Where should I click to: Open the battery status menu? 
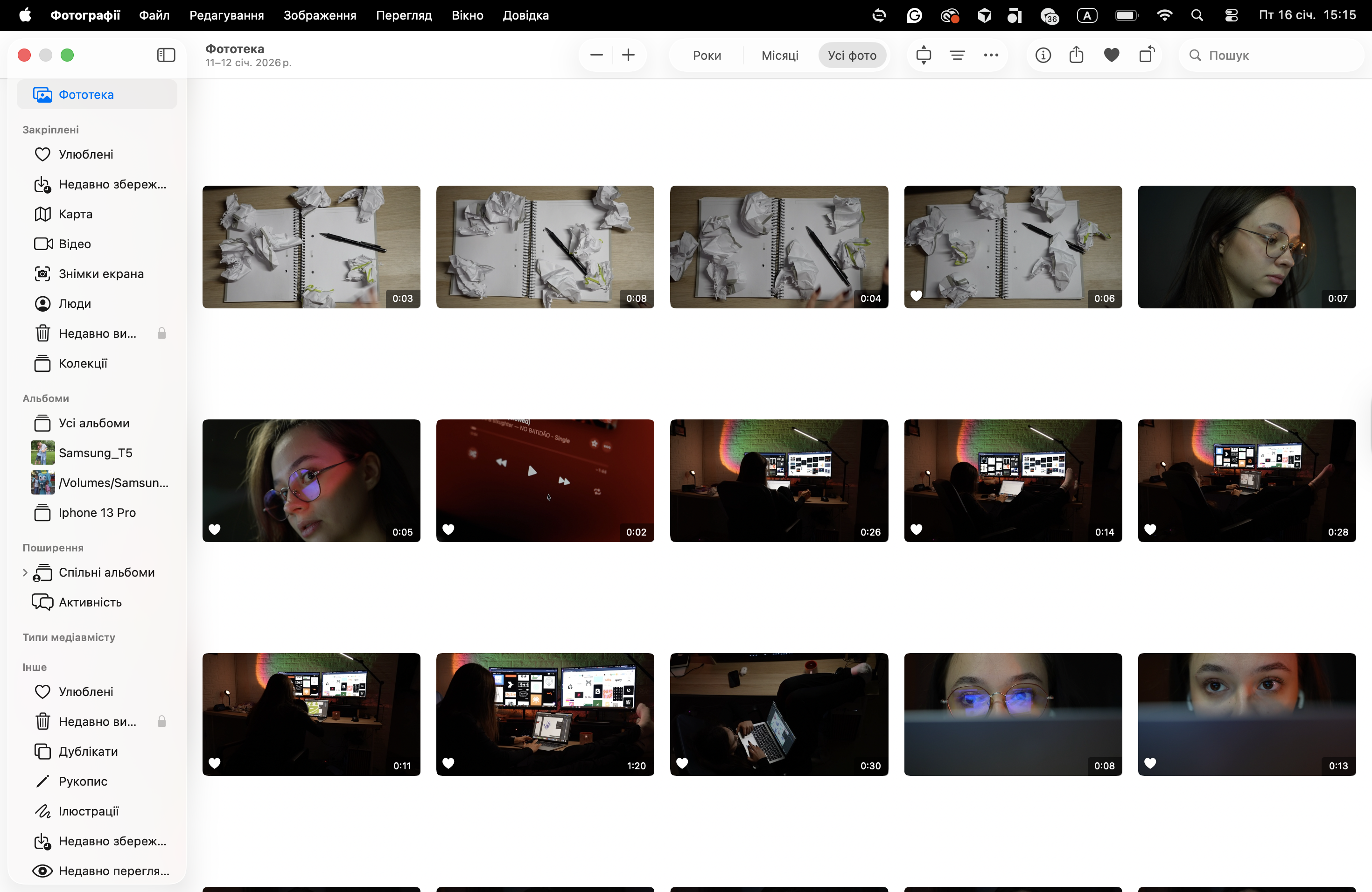click(x=1127, y=15)
